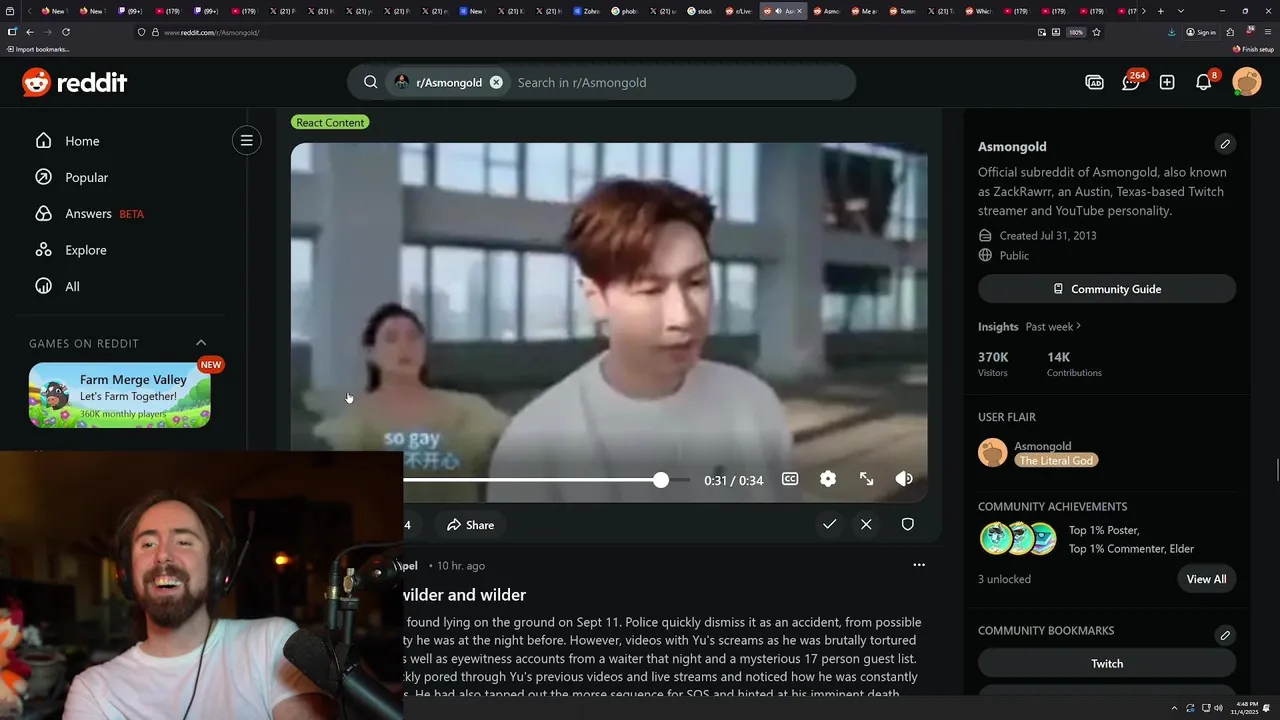Image resolution: width=1280 pixels, height=720 pixels.
Task: Collapse the Games on Reddit section
Action: click(201, 343)
